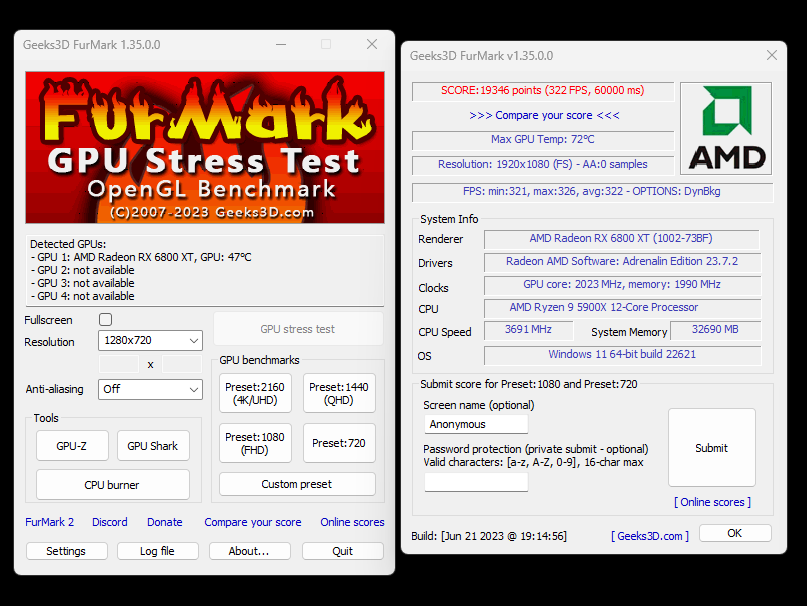Click the CPU Ryzen 9 5900X field
The height and width of the screenshot is (606, 807).
click(622, 308)
